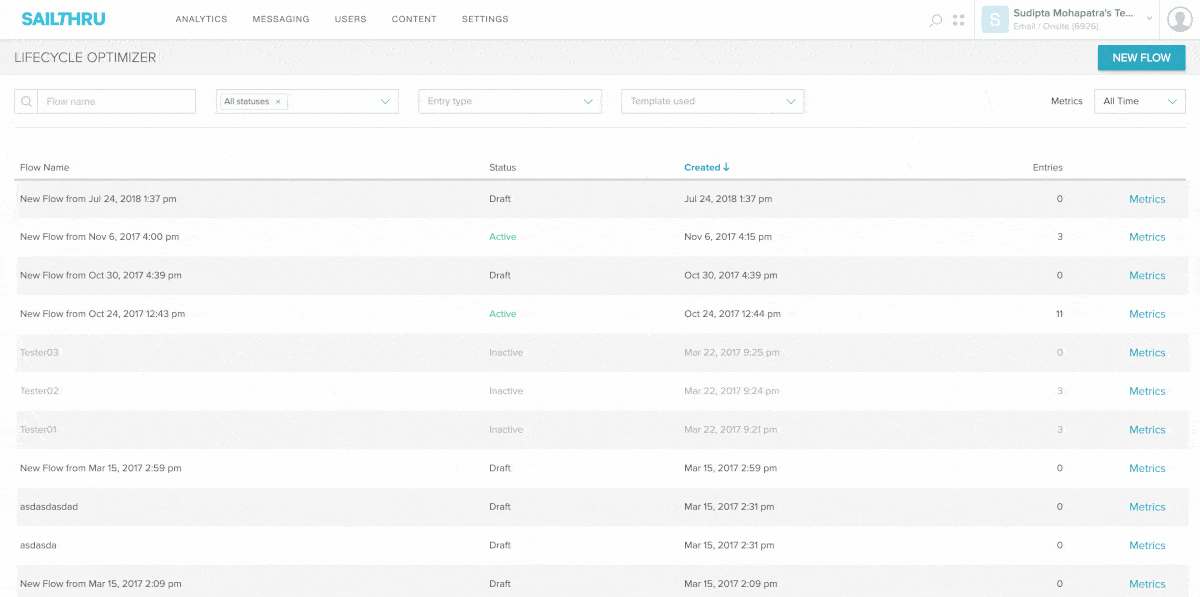Screen dimensions: 1200x597
Task: Open the Entry type dropdown
Action: (x=510, y=101)
